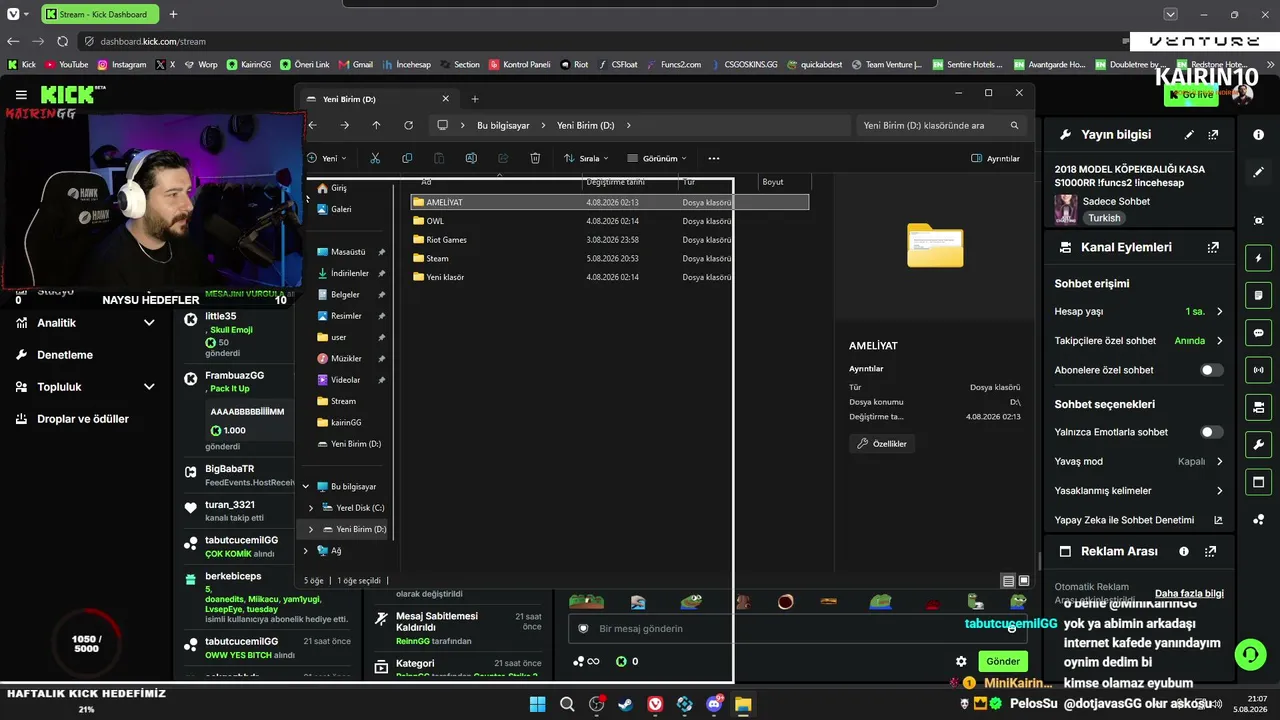Edit stream info with pencil icon
Viewport: 1280px width, 720px height.
click(1189, 134)
